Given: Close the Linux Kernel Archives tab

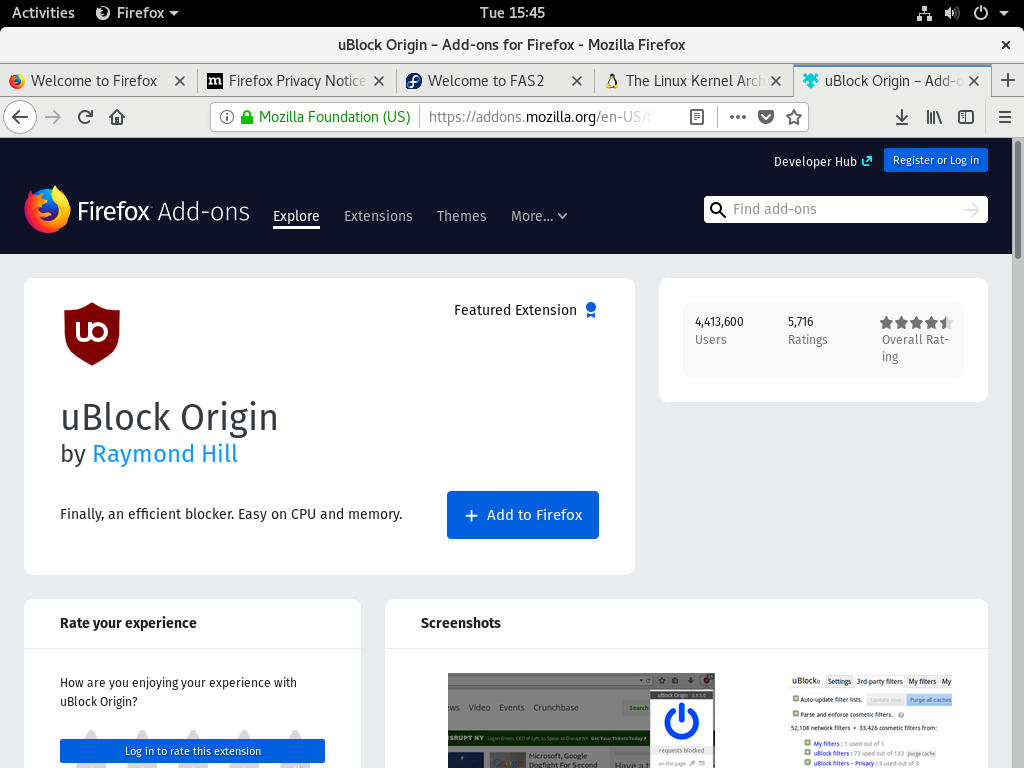Looking at the screenshot, I should (x=776, y=81).
